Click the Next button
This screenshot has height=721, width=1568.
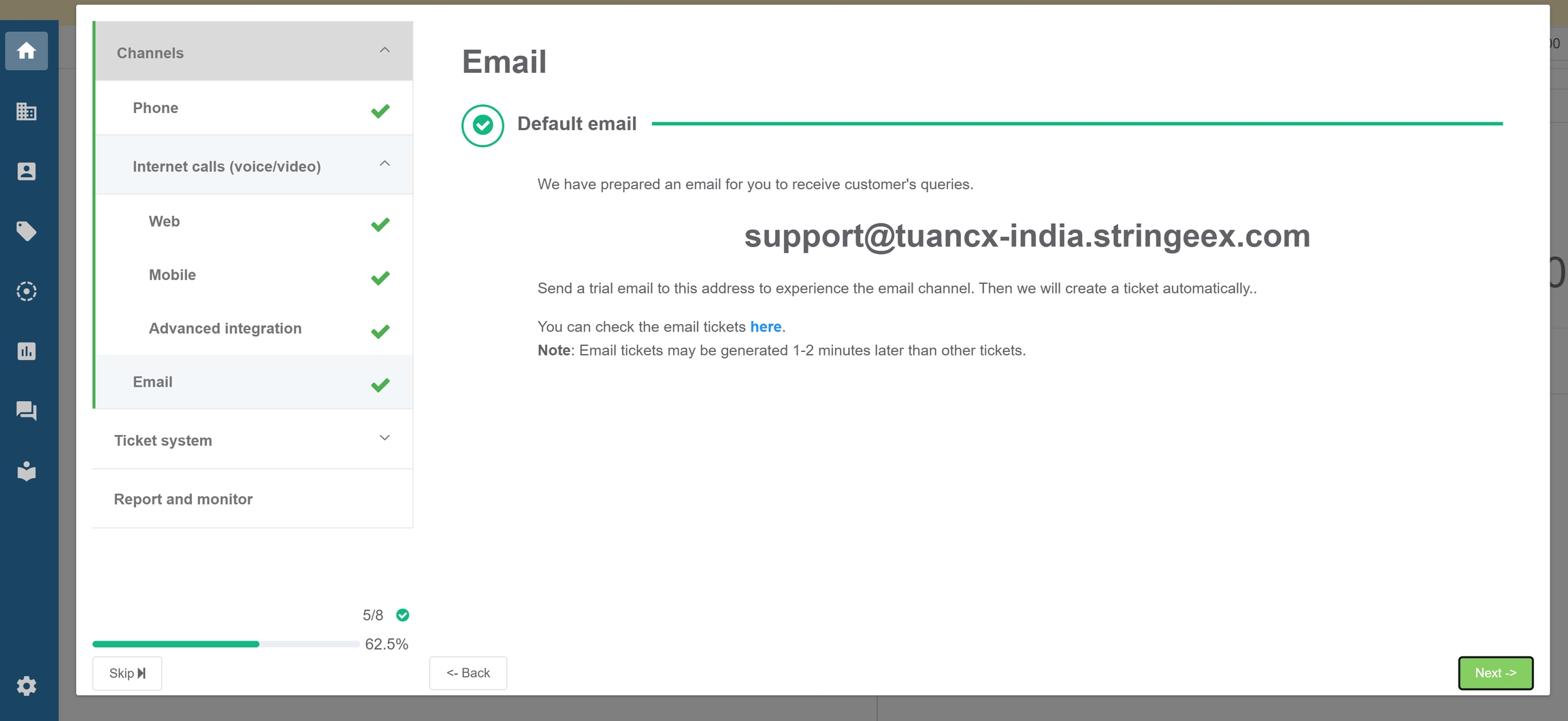point(1495,673)
